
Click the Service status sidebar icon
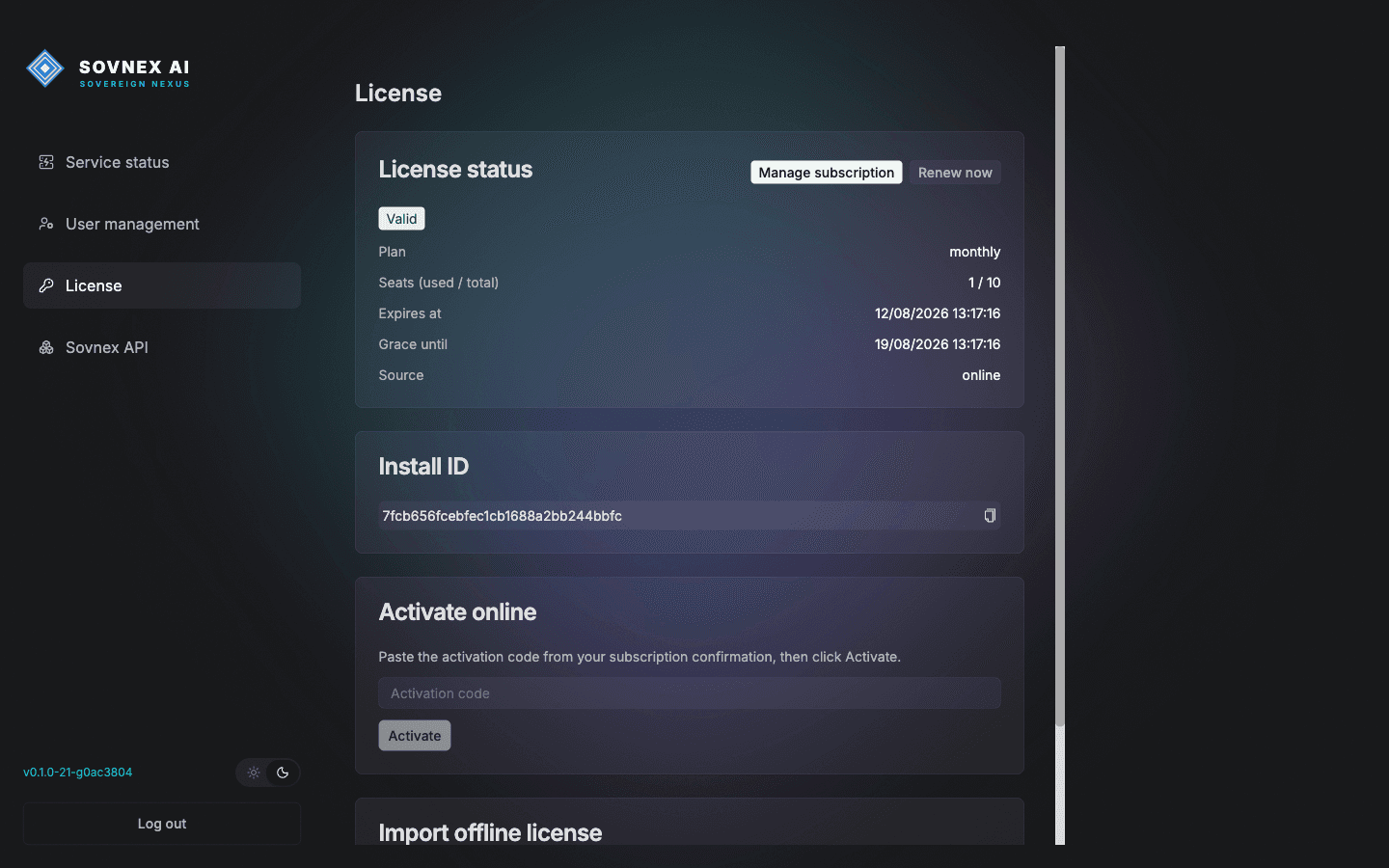[45, 162]
